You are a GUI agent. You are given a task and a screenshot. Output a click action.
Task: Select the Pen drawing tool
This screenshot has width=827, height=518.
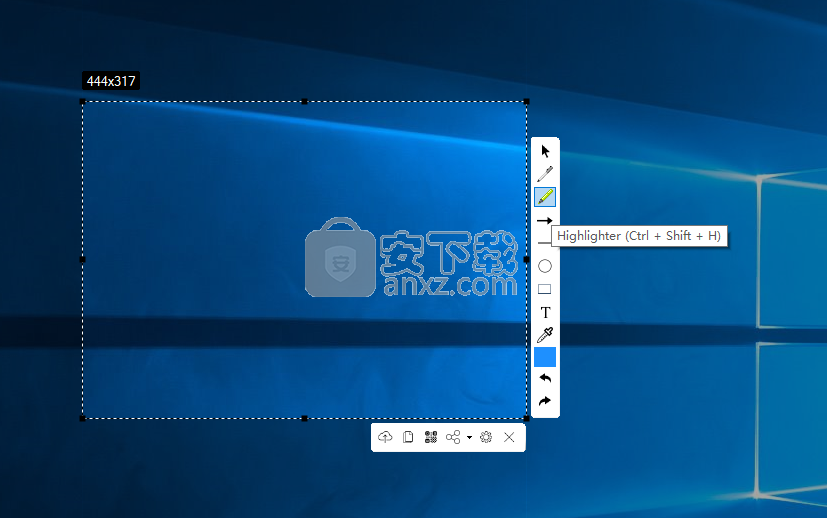tap(545, 174)
